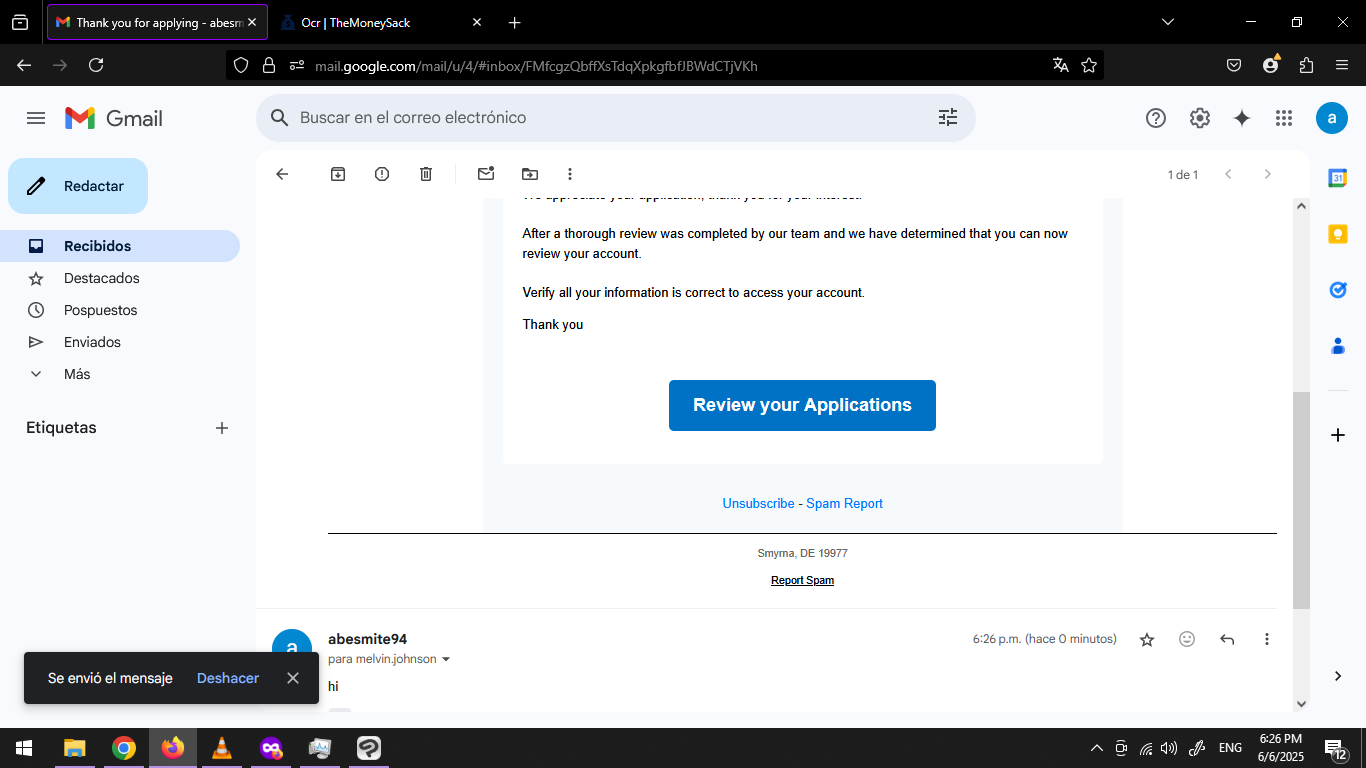Click the blue Spam Report link

(844, 504)
